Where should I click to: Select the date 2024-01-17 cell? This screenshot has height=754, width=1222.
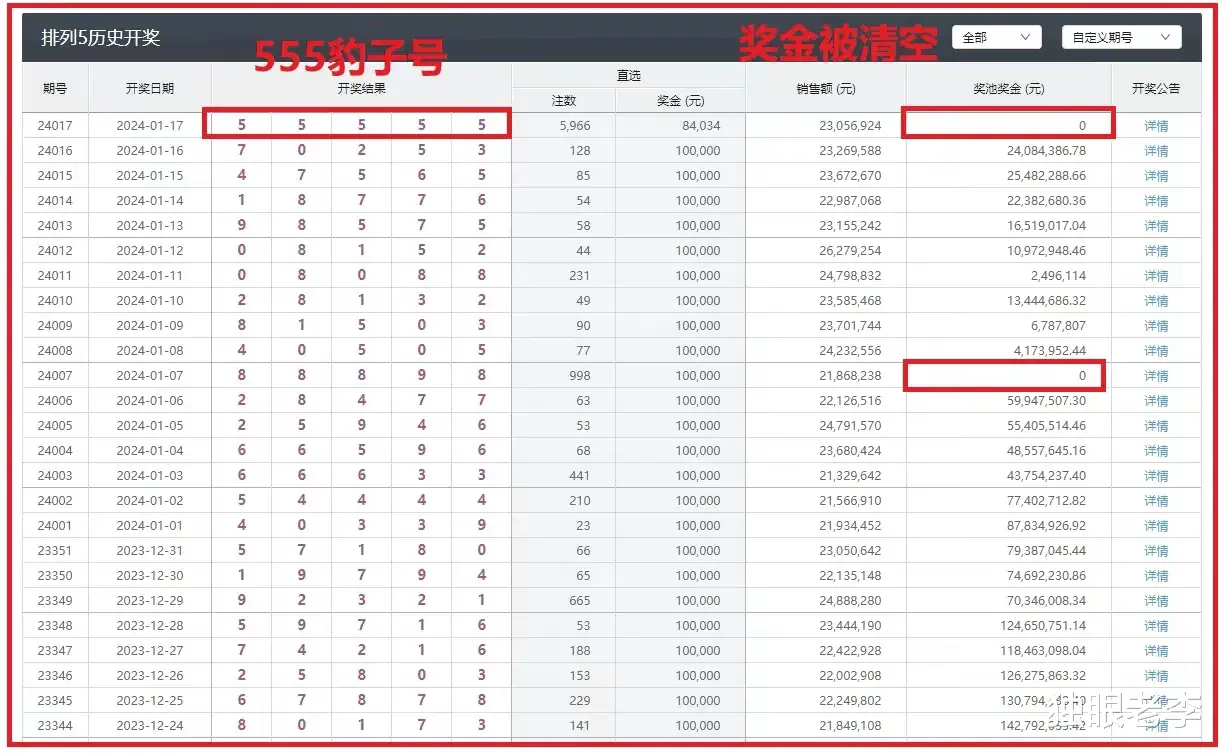(150, 126)
